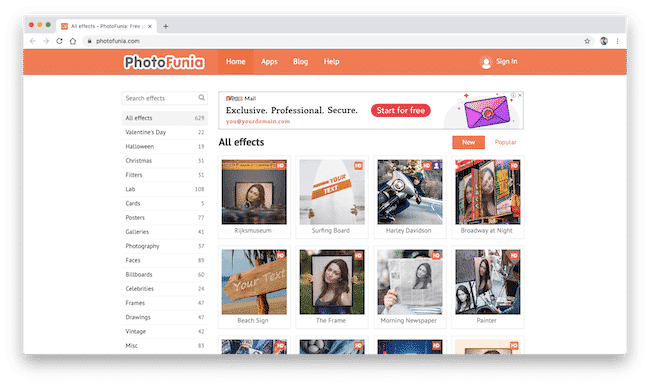Click the search magnifier icon
650x385 pixels.
point(201,98)
